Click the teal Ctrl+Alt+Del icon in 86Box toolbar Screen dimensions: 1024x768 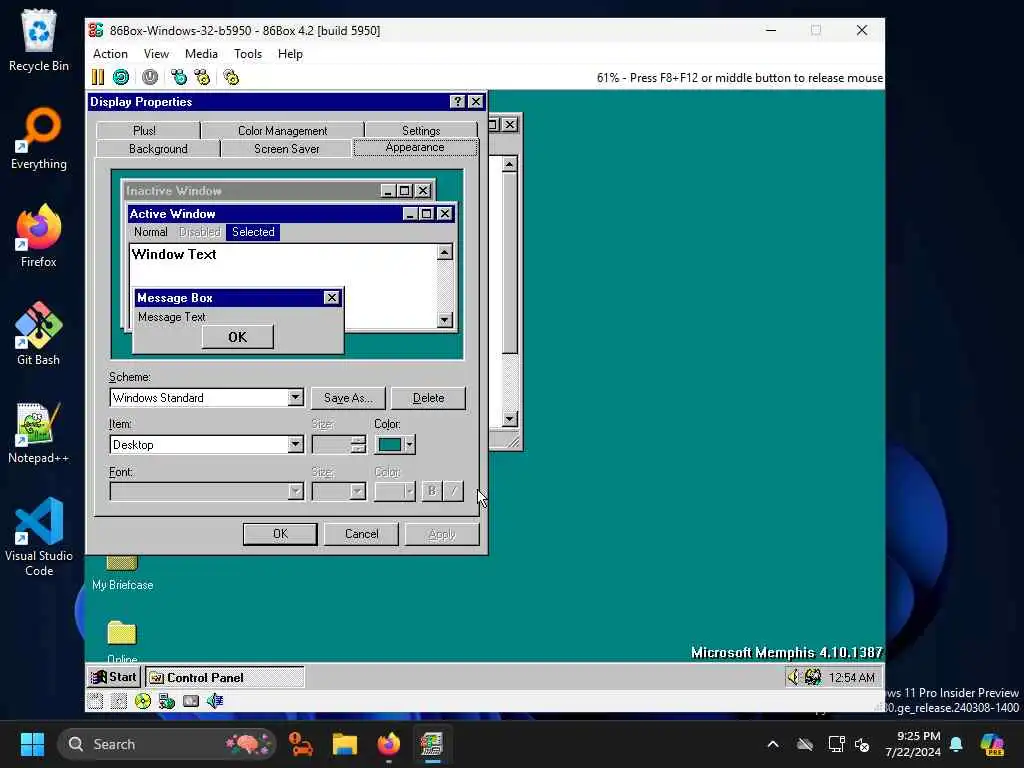178,77
